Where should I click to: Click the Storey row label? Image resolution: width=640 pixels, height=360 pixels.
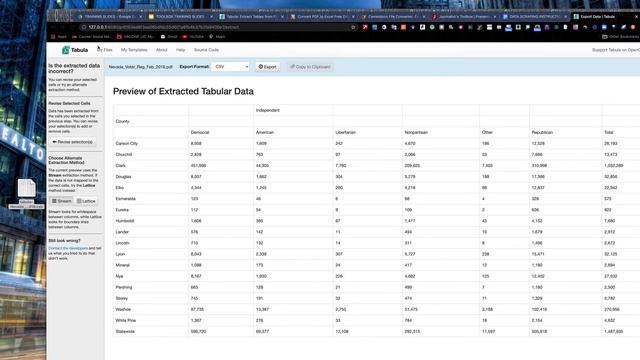coord(122,298)
